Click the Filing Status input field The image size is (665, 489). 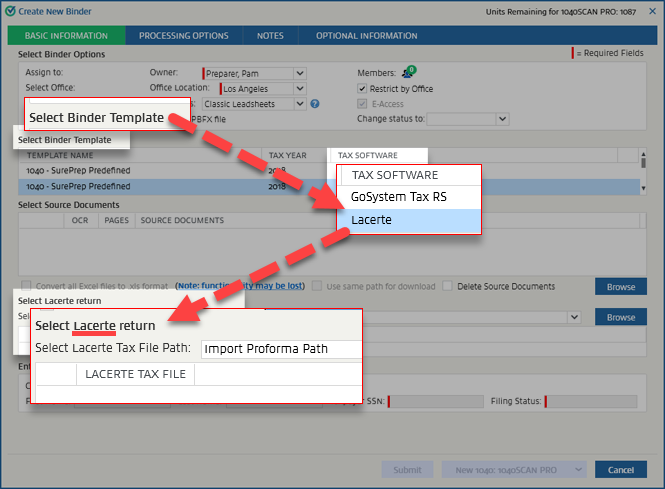(590, 401)
